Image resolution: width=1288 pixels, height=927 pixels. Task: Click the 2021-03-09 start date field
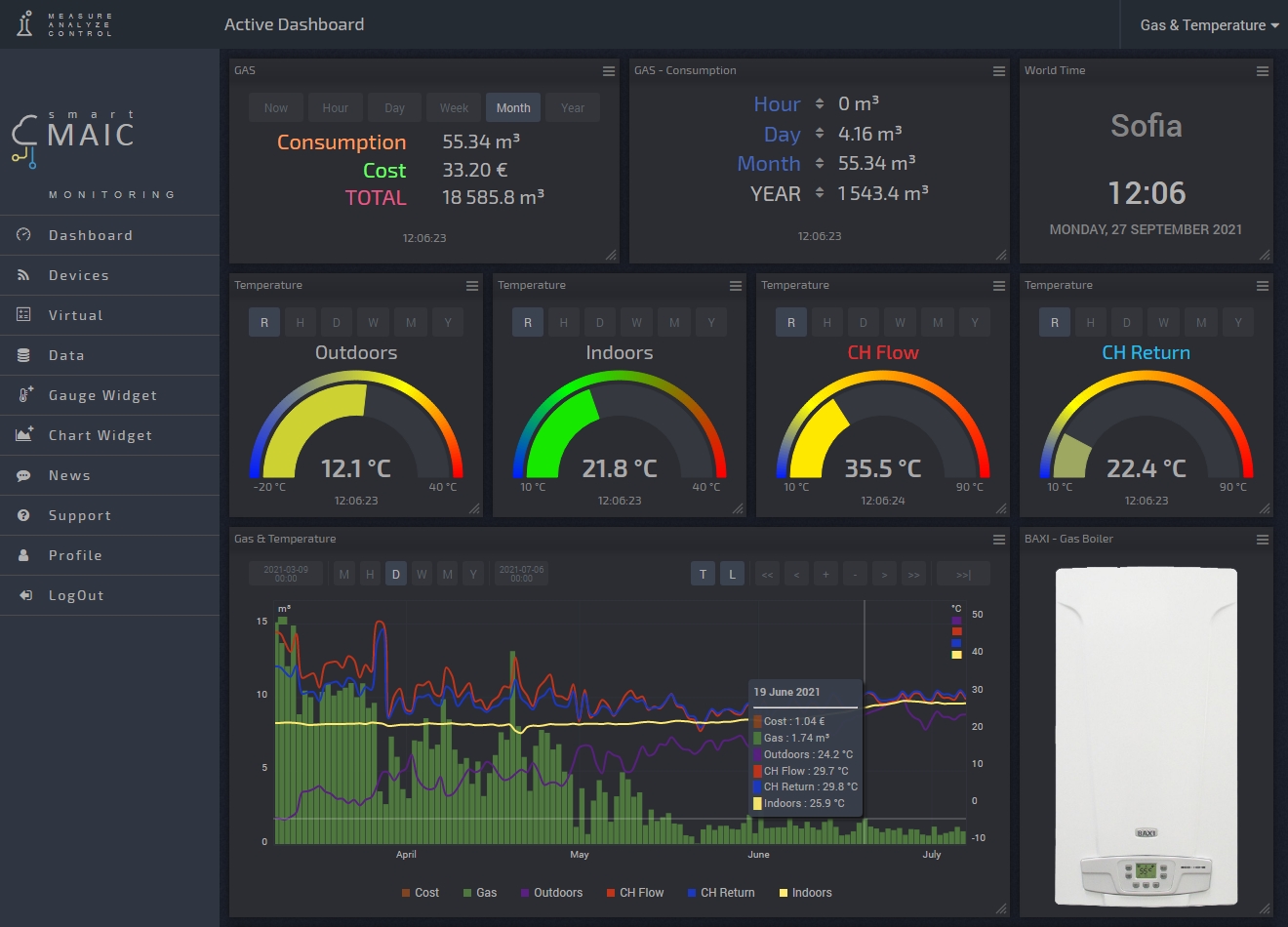[x=286, y=574]
